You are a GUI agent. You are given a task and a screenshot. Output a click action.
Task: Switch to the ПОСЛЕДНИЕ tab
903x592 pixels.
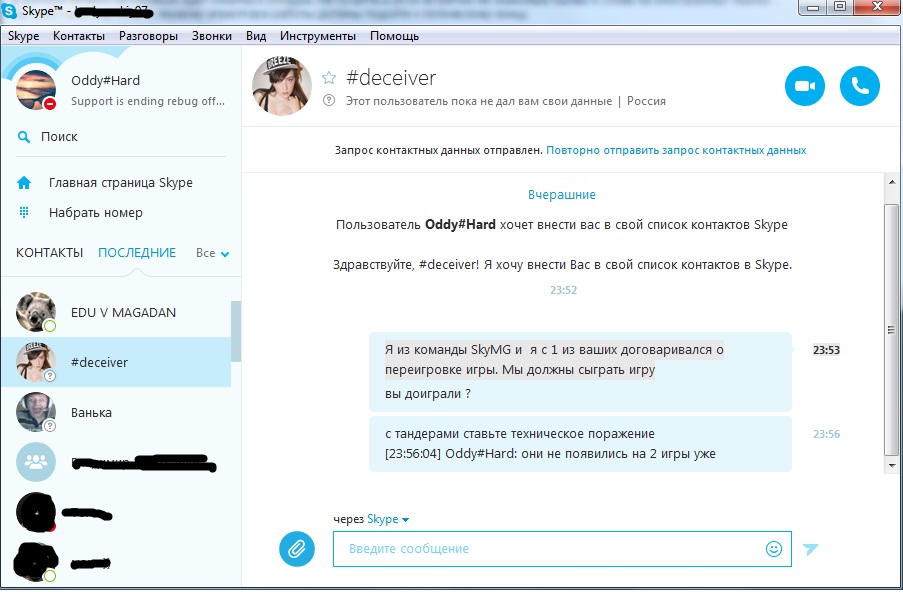pos(137,253)
